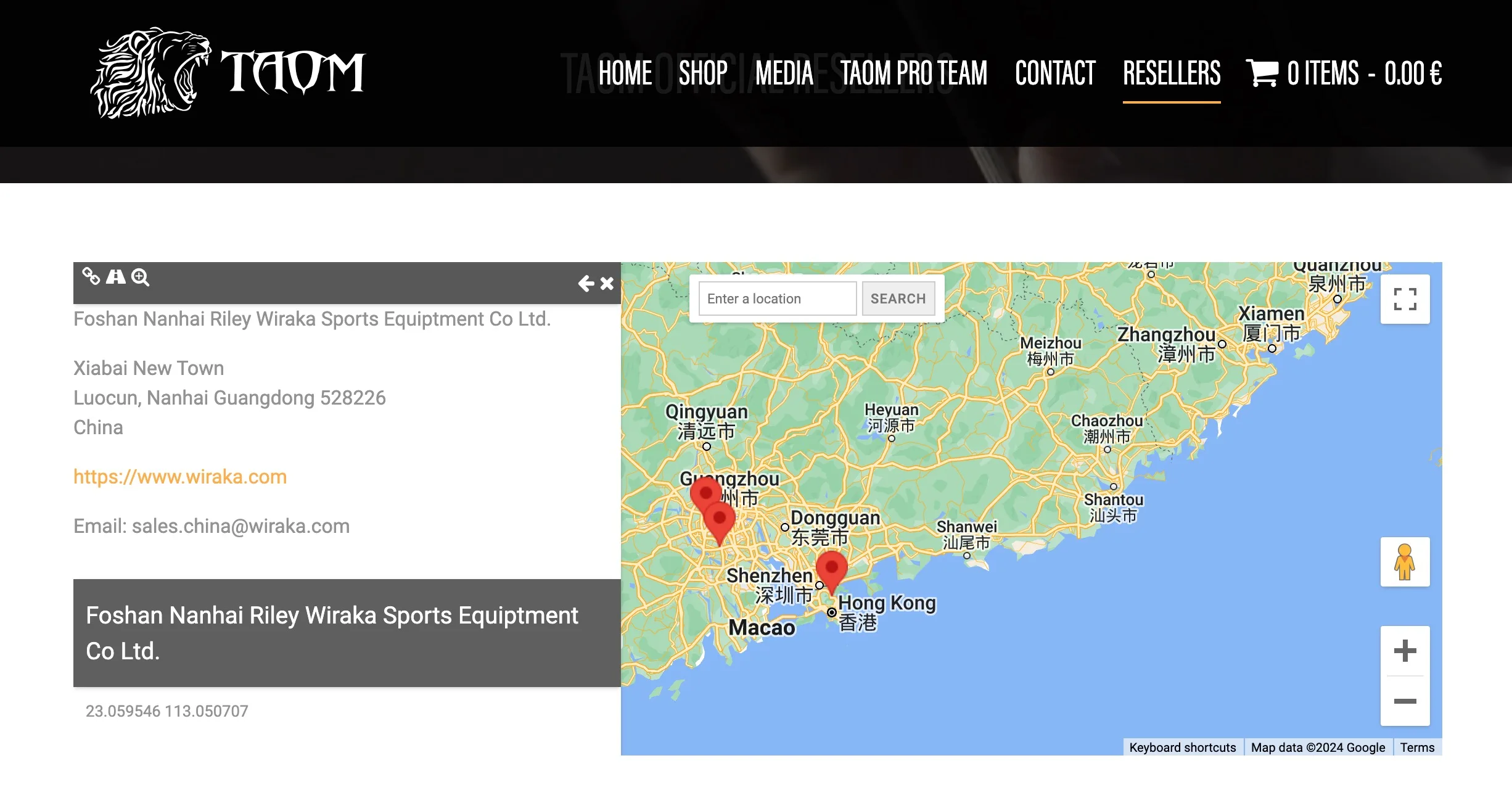Open the Media menu item
The image size is (1512, 803).
784,73
